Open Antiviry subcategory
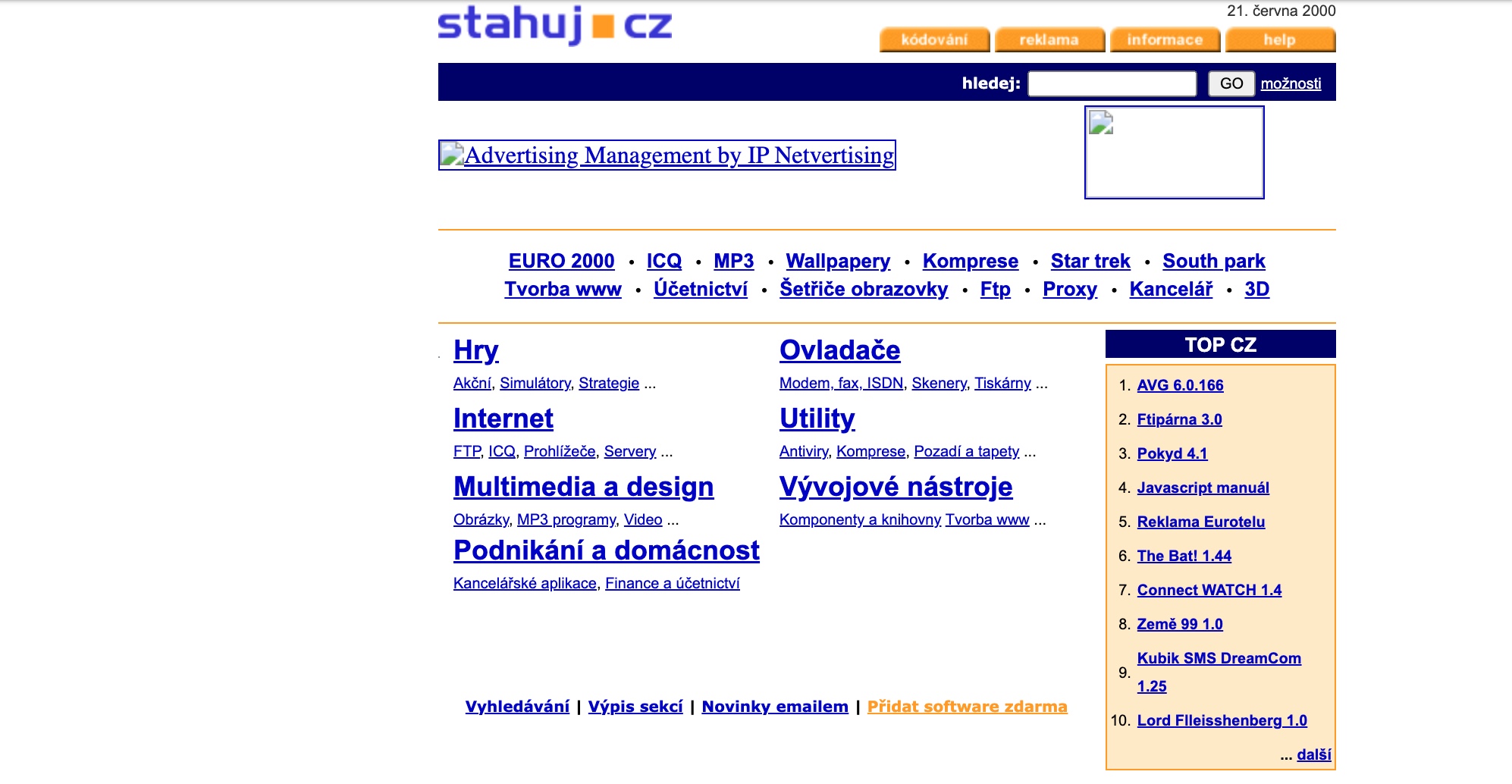 tap(804, 451)
